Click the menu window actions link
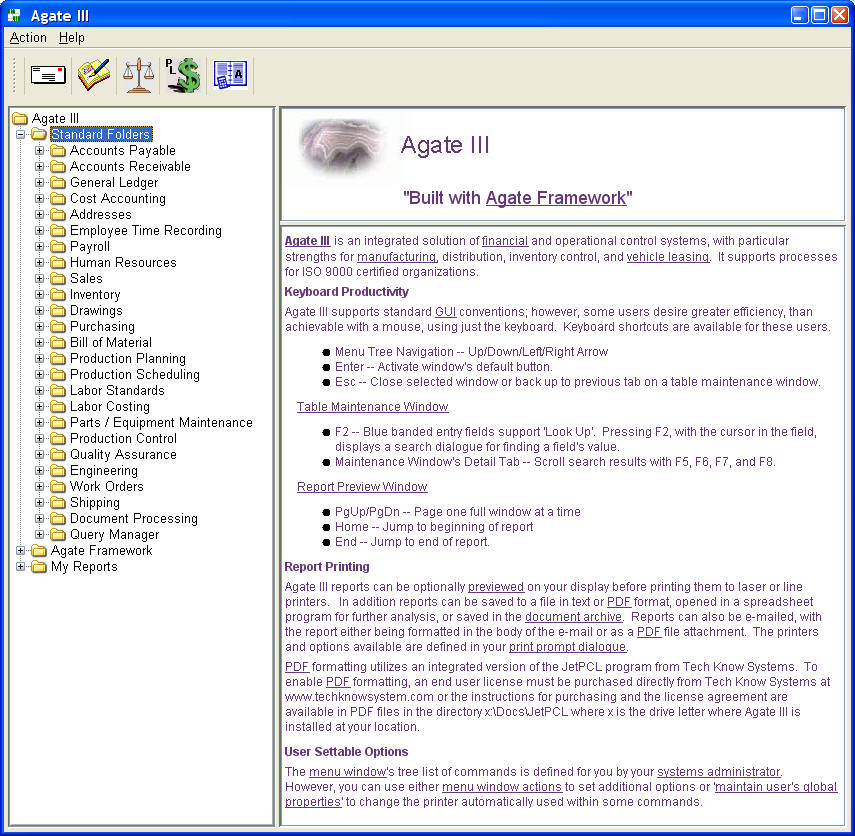The image size is (855, 836). 502,787
